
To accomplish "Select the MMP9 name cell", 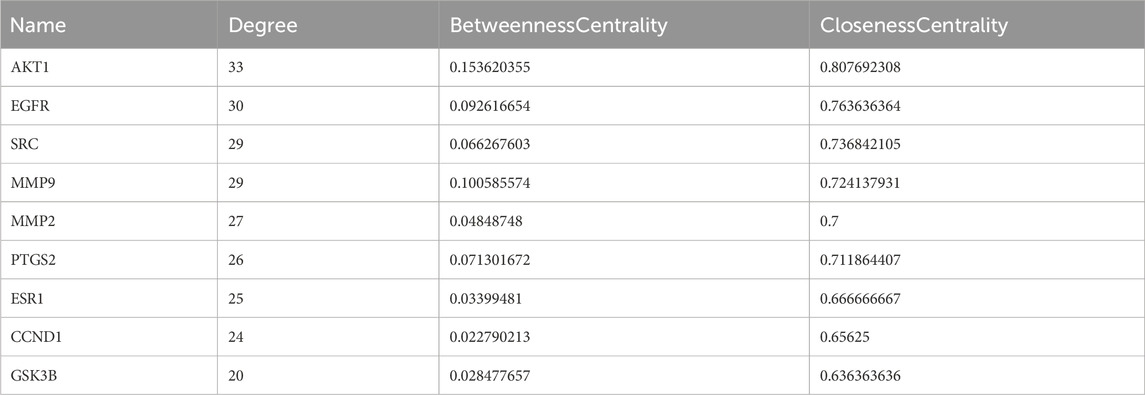I will tap(28, 183).
